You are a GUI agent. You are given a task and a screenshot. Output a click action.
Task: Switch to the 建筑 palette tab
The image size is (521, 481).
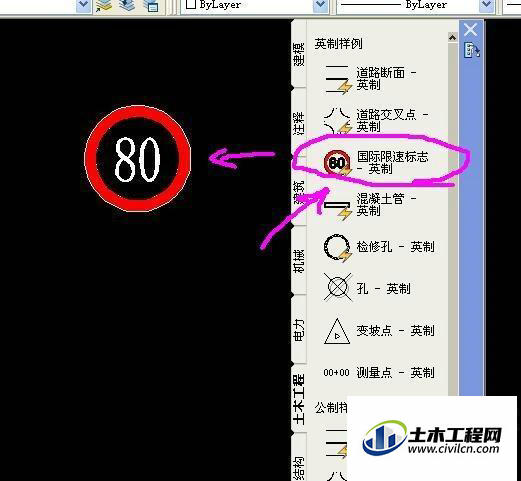point(299,193)
